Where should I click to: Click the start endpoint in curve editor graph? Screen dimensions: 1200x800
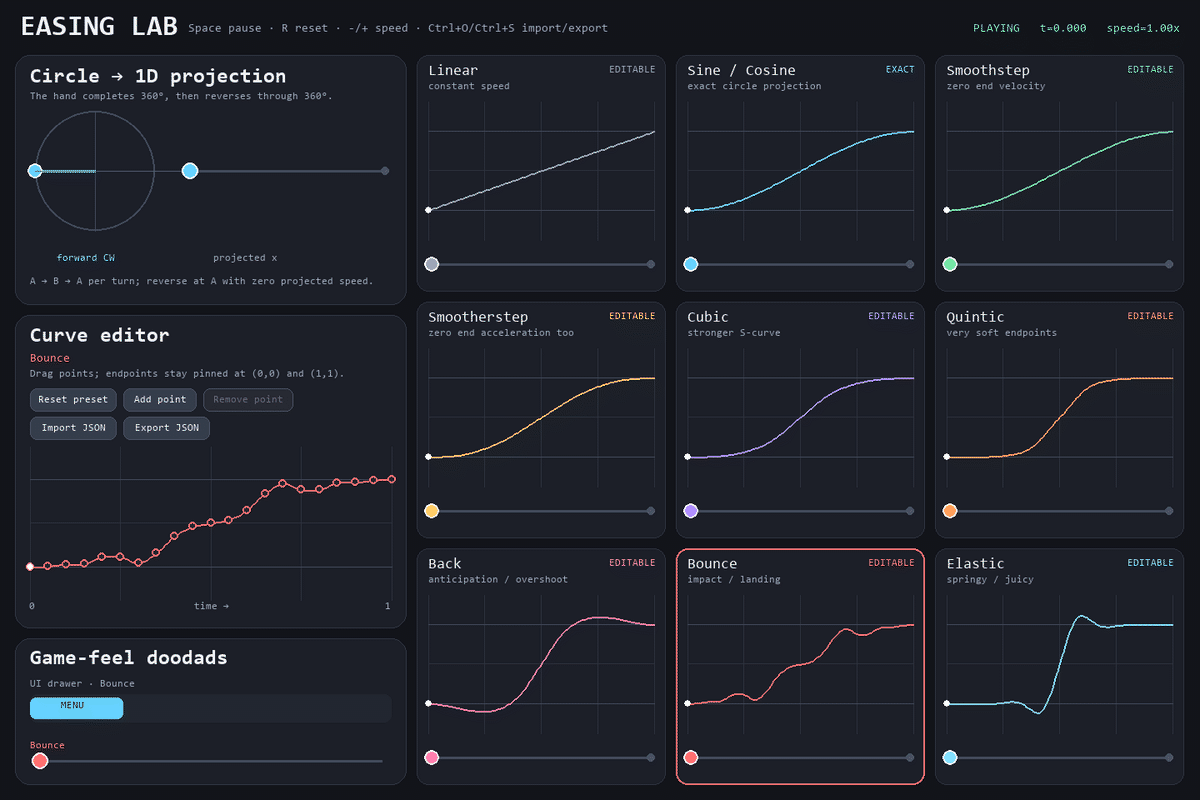(x=30, y=567)
